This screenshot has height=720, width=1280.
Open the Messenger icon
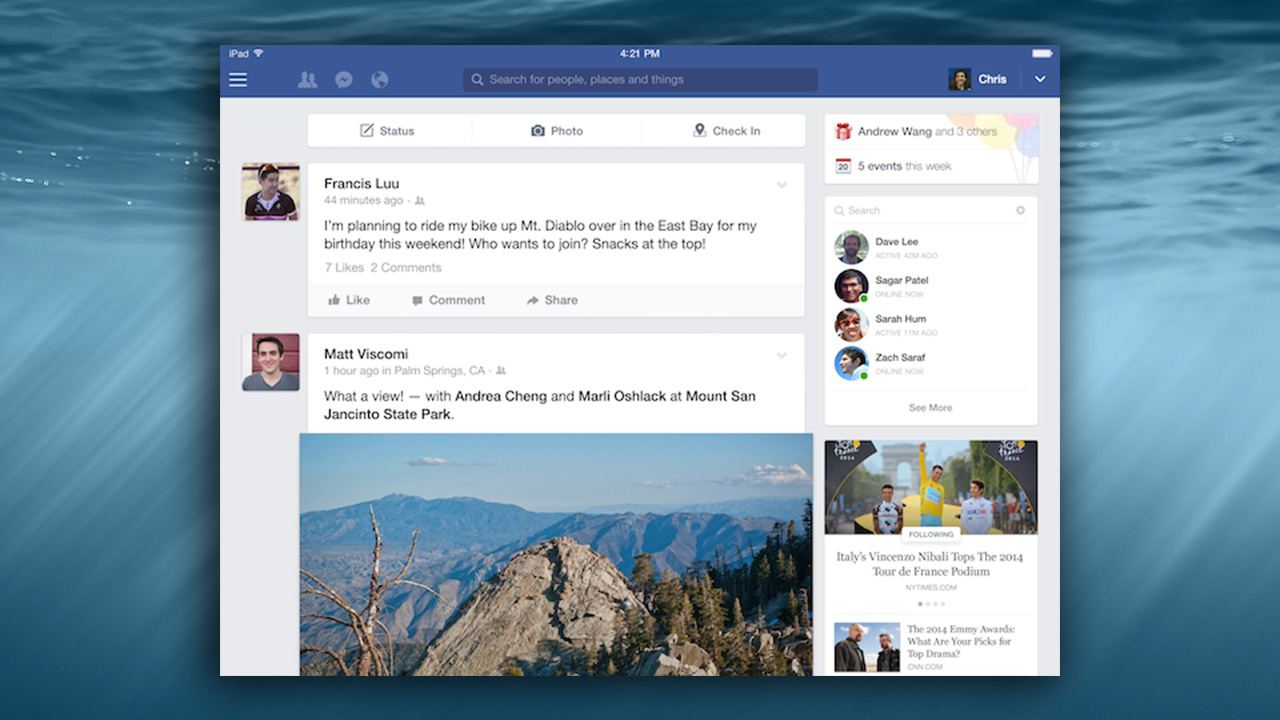(343, 80)
